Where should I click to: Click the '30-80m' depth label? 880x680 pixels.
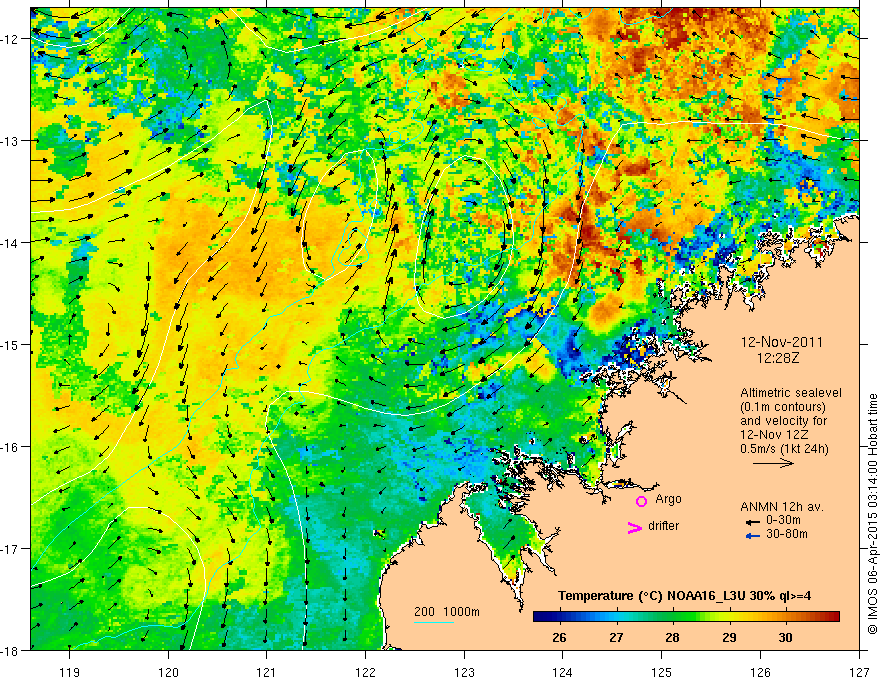coord(786,534)
